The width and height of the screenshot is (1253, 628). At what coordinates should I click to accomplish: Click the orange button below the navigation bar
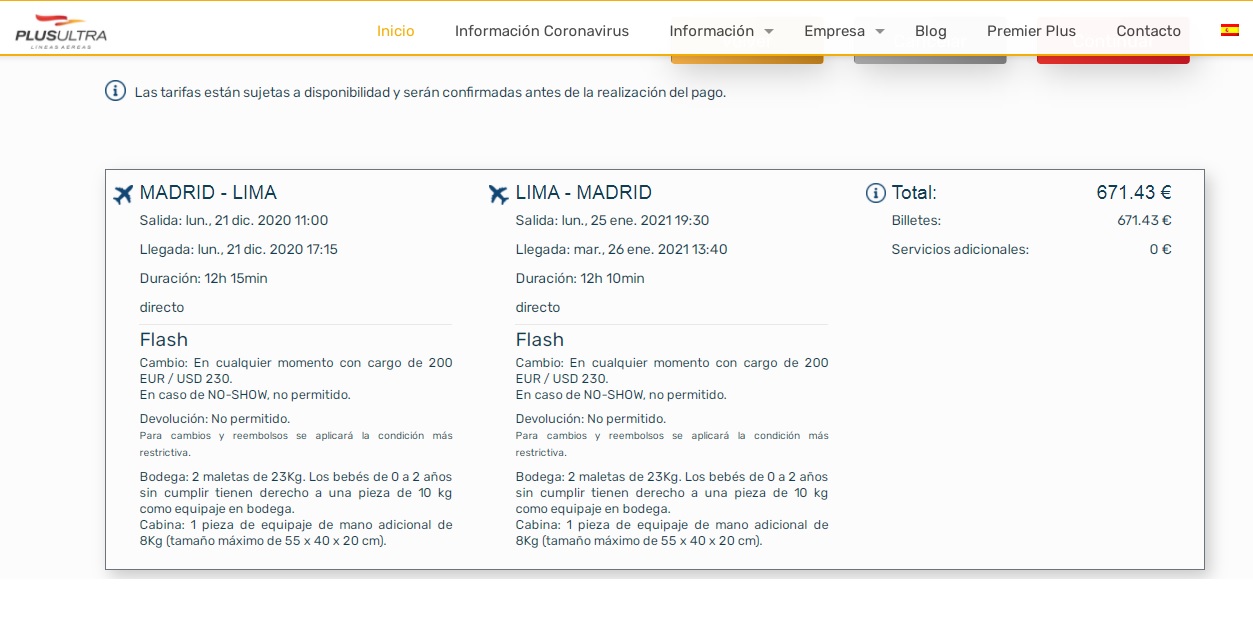[747, 59]
